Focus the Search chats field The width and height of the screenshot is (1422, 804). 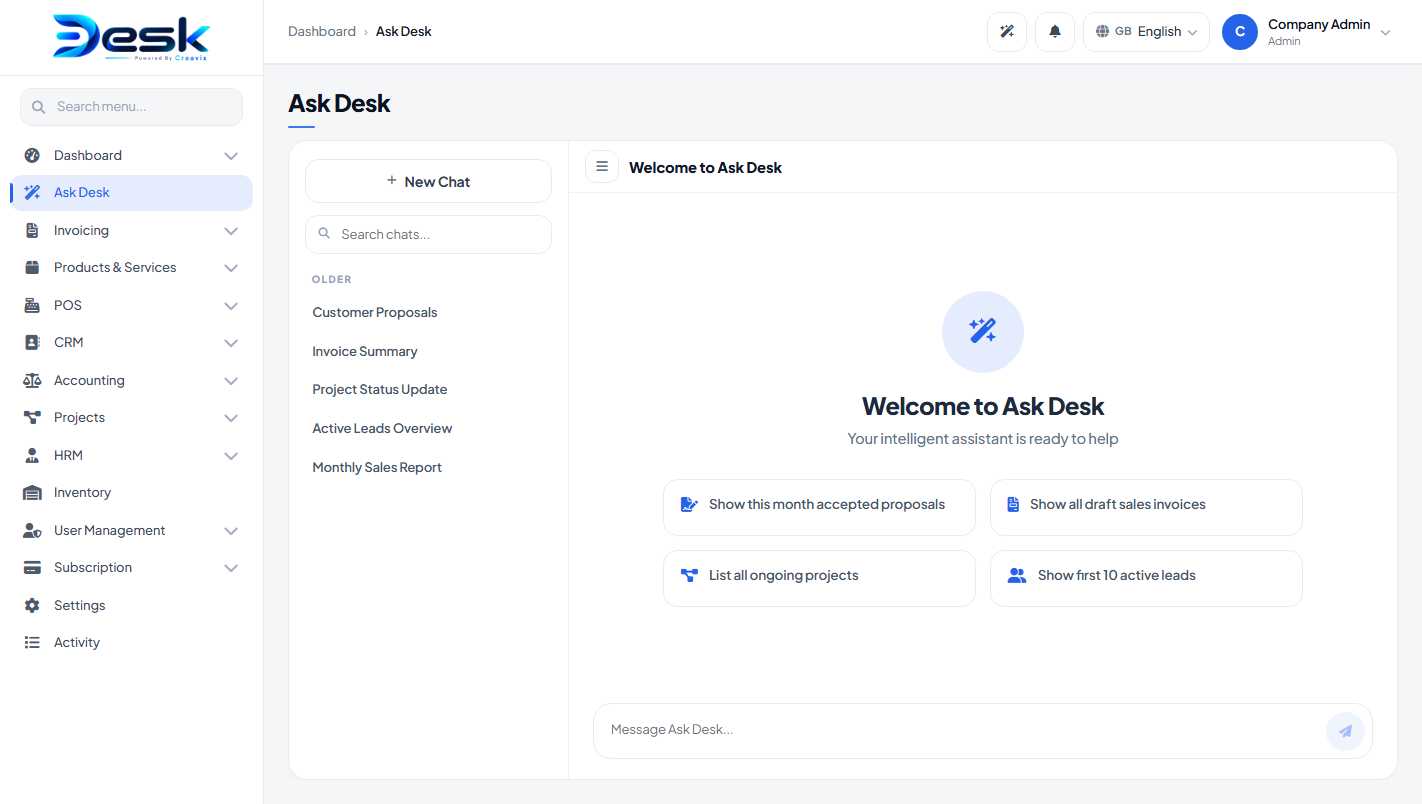[428, 234]
